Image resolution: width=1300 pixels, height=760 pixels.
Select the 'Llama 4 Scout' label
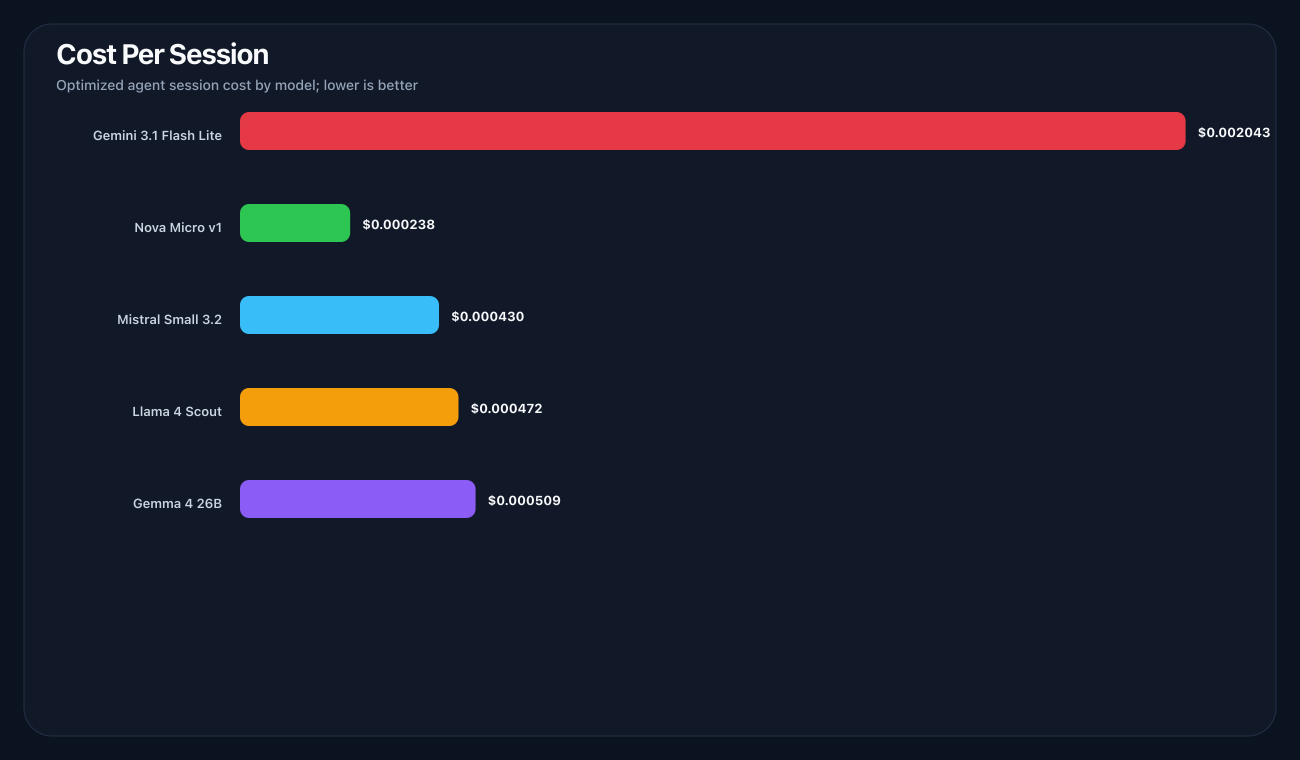(x=177, y=411)
